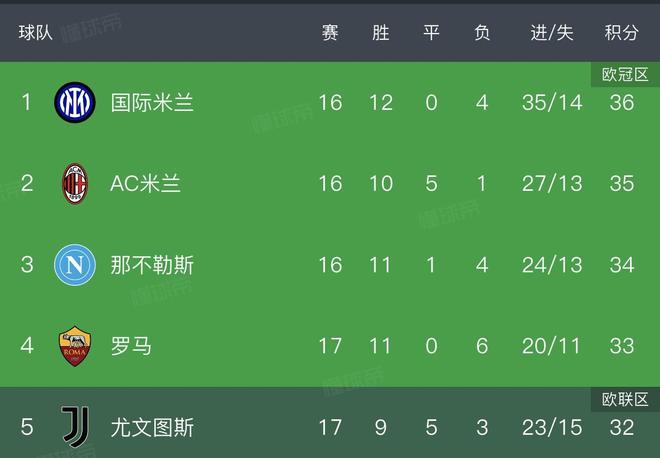Click the 欧冠区 zone label
The image size is (660, 458).
tap(622, 74)
